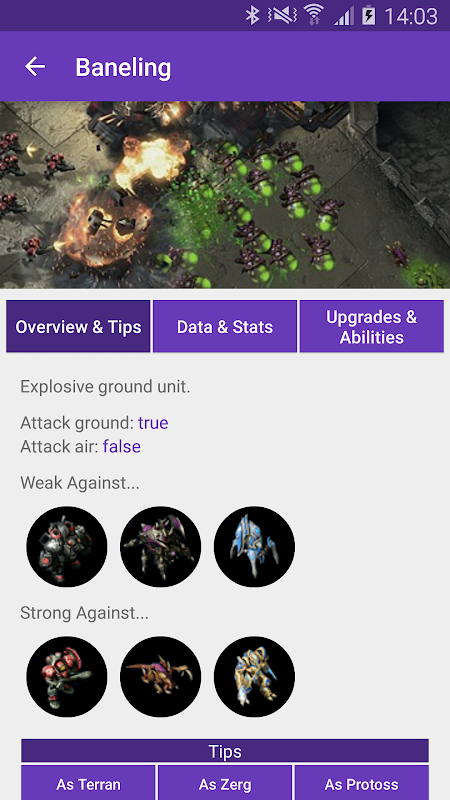Image resolution: width=450 pixels, height=800 pixels.
Task: Open the Data & Stats tab
Action: tap(225, 327)
